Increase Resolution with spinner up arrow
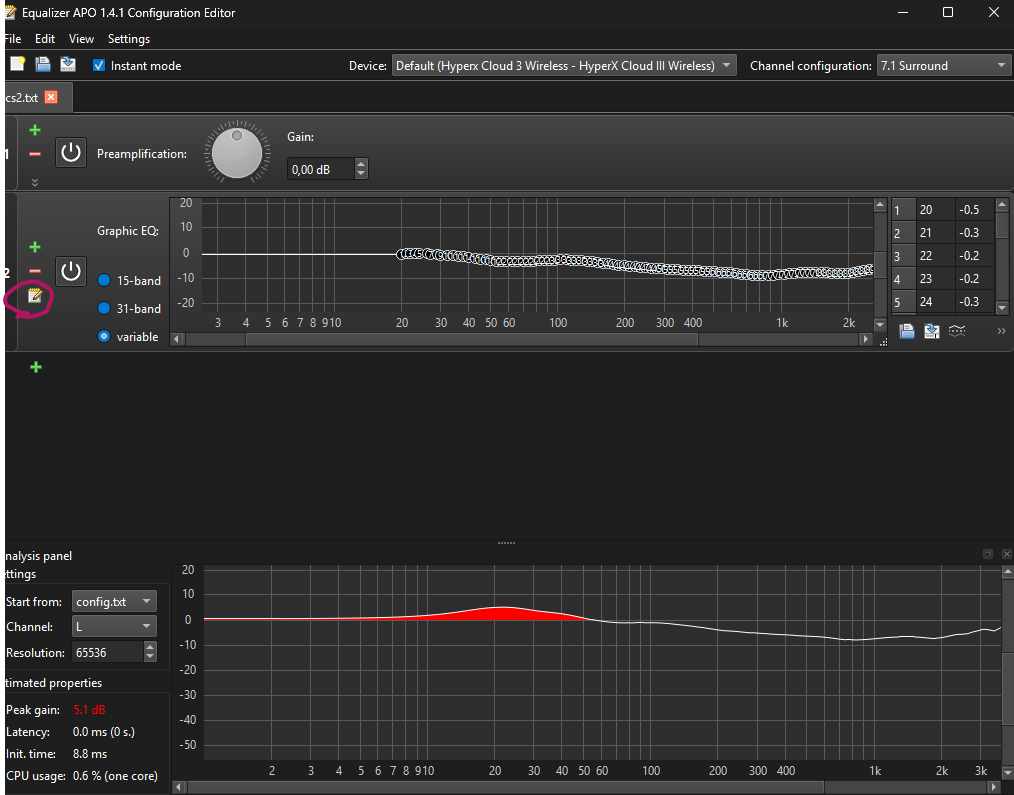The height and width of the screenshot is (795, 1014). click(x=150, y=647)
